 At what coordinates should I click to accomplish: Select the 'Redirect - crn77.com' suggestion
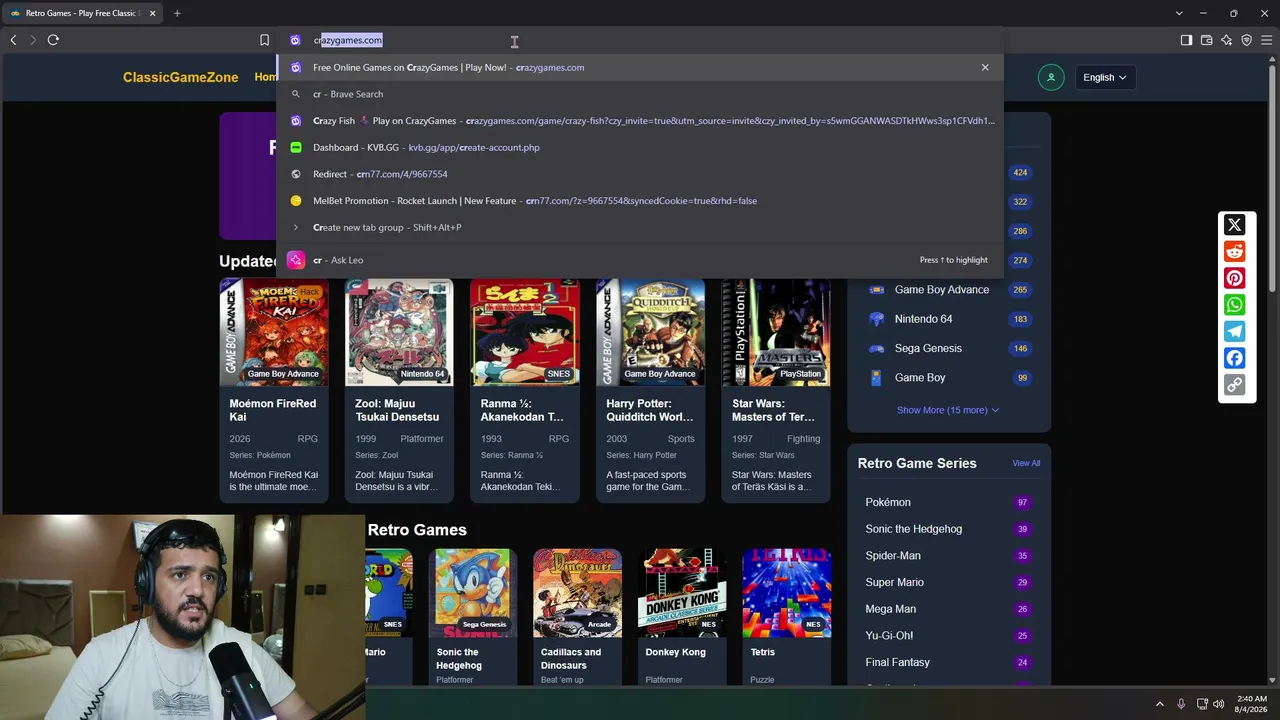640,174
